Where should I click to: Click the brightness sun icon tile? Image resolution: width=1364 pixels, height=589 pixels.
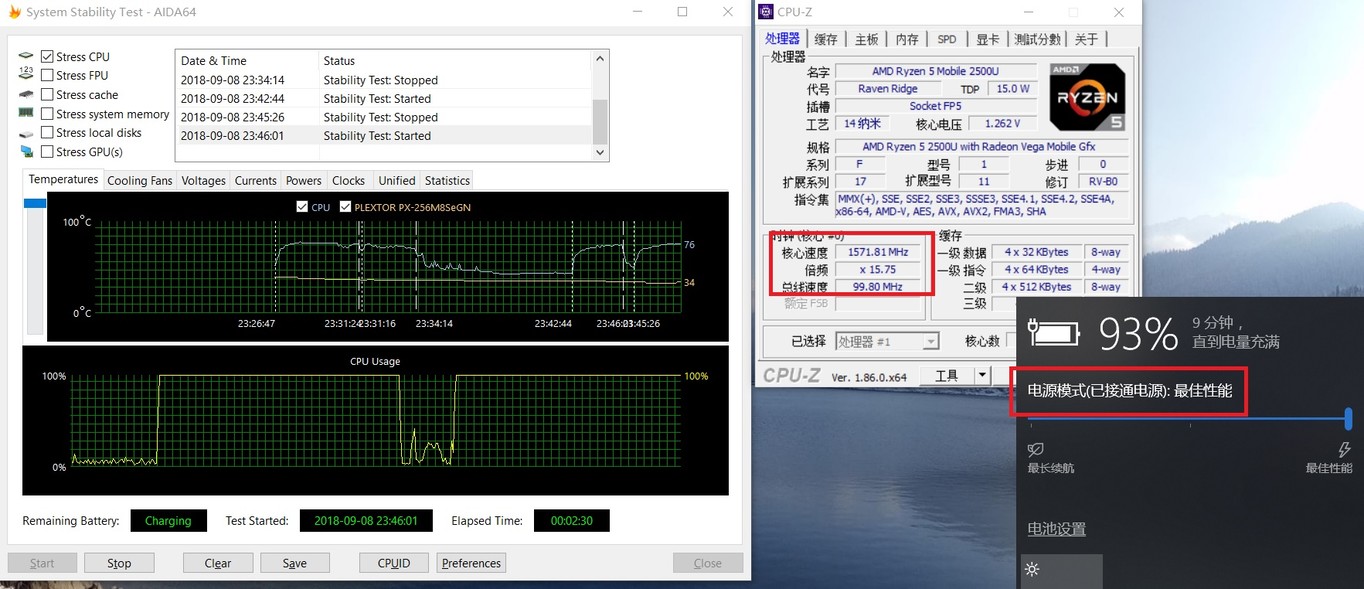coord(1033,570)
